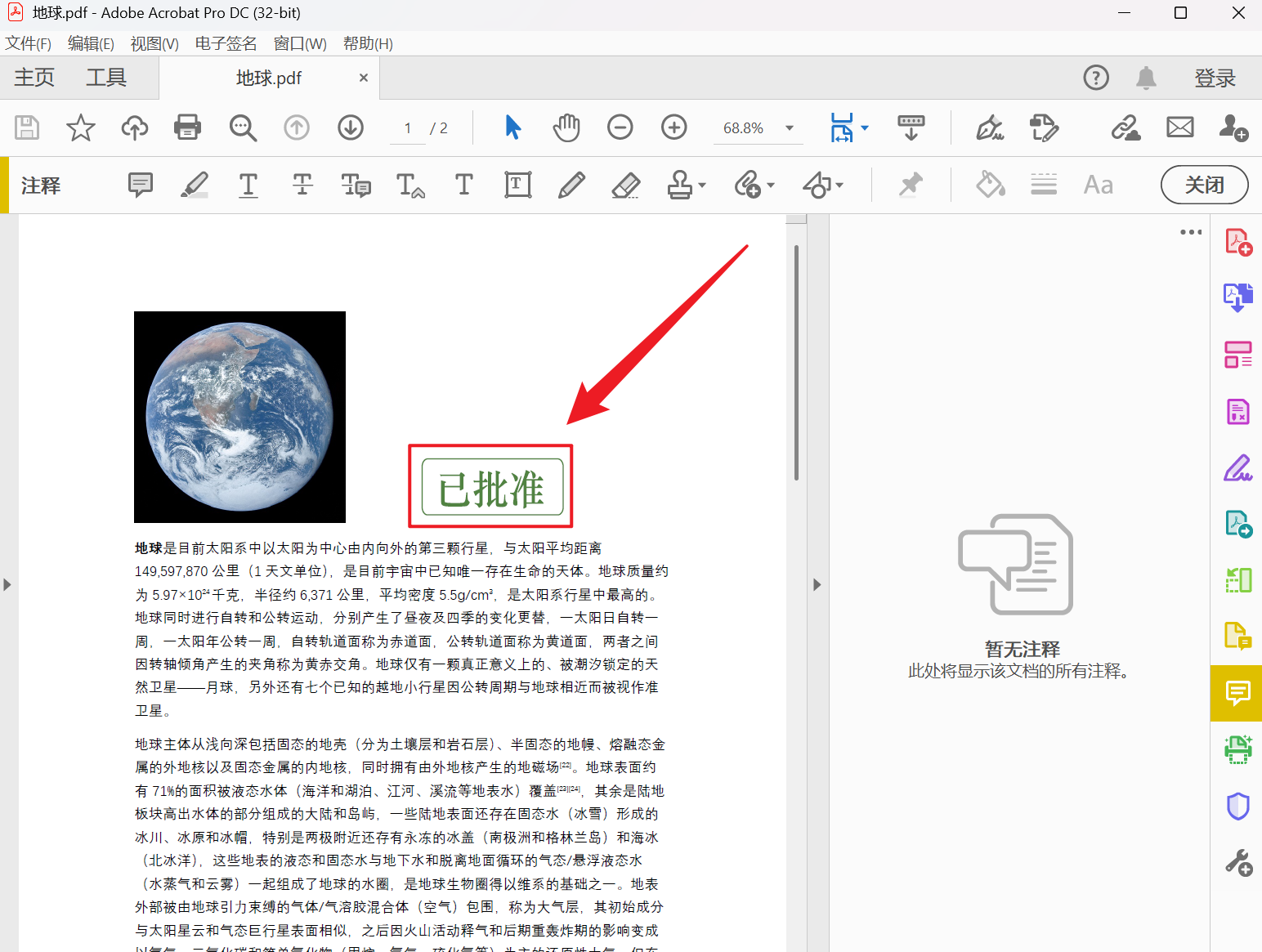1262x952 pixels.
Task: Select the sticky note comment tool
Action: click(140, 185)
